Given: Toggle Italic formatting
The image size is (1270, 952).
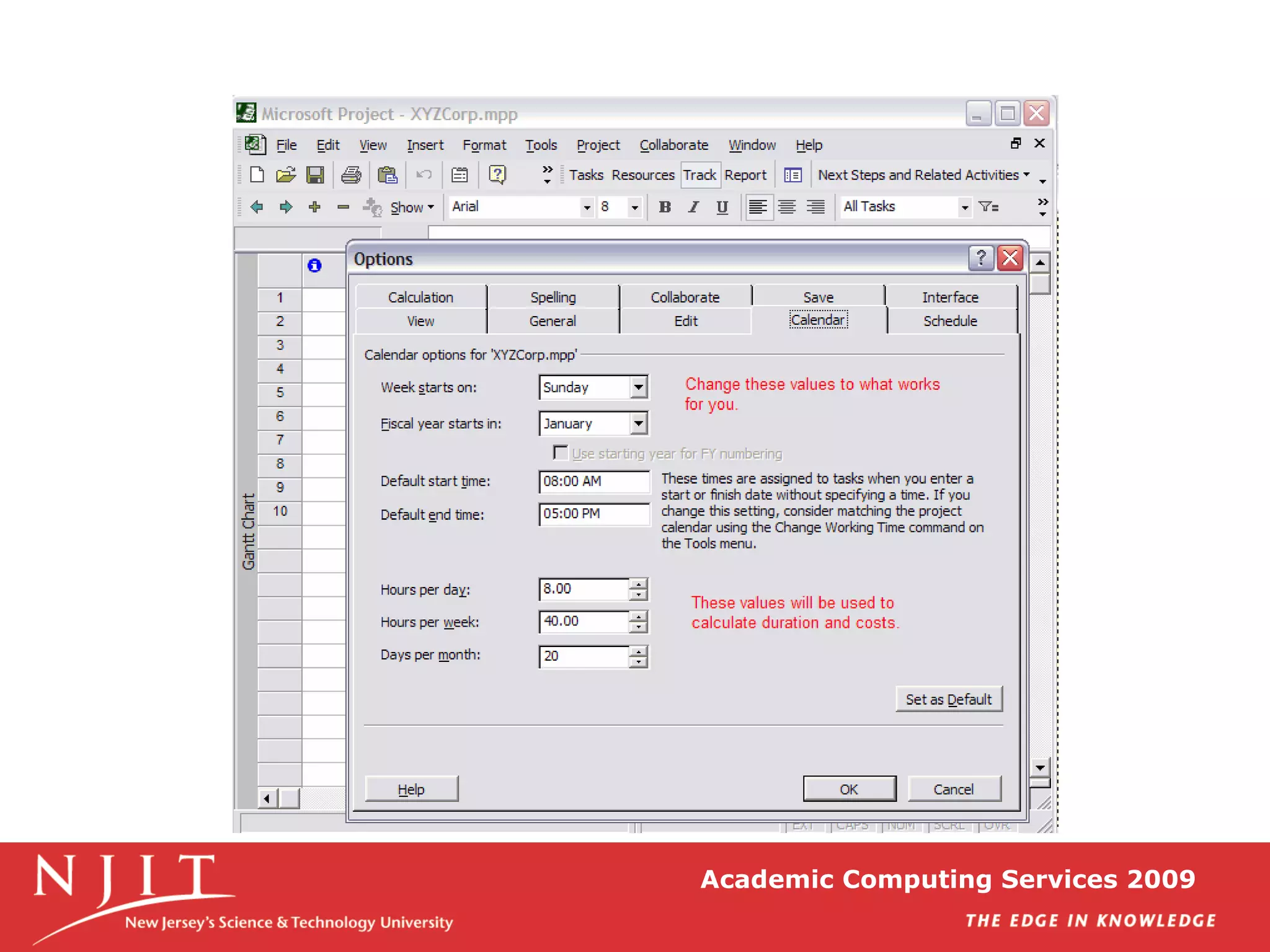Looking at the screenshot, I should click(693, 207).
